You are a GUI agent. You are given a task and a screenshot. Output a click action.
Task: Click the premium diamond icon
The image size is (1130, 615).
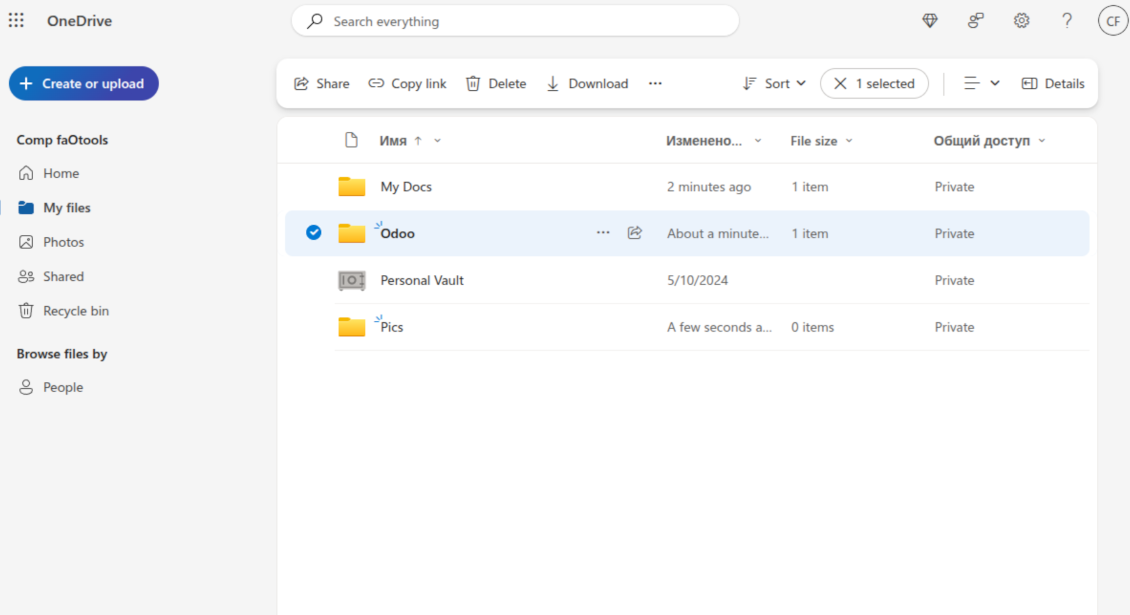click(930, 21)
